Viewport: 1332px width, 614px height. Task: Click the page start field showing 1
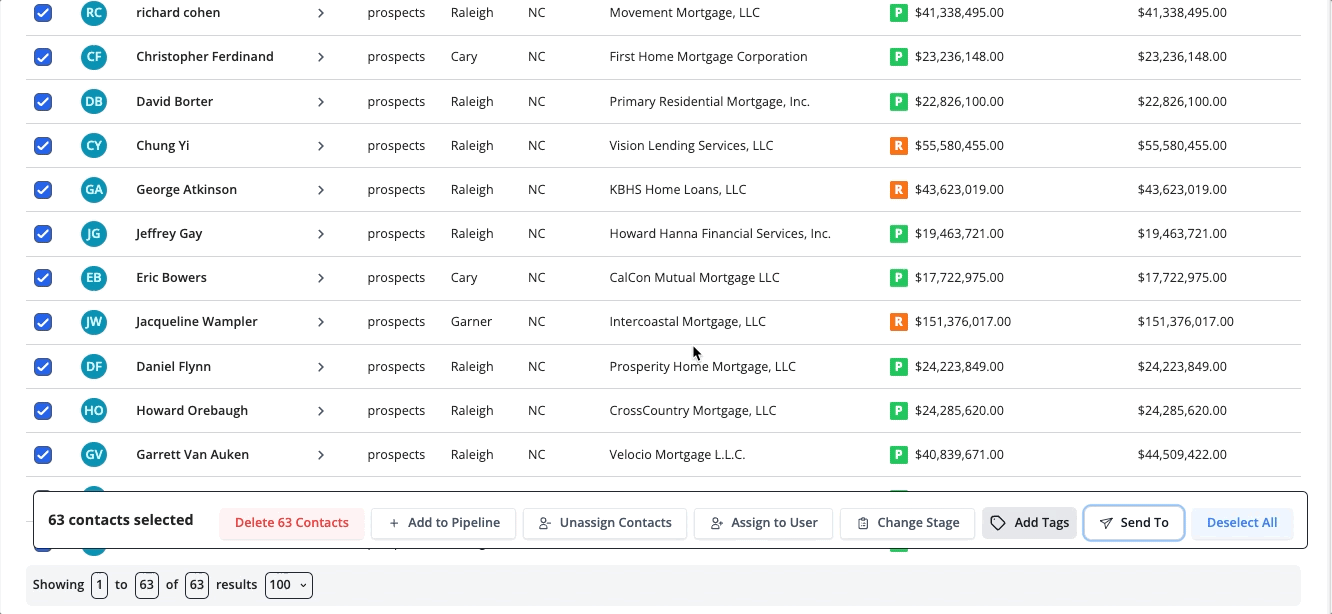tap(99, 584)
